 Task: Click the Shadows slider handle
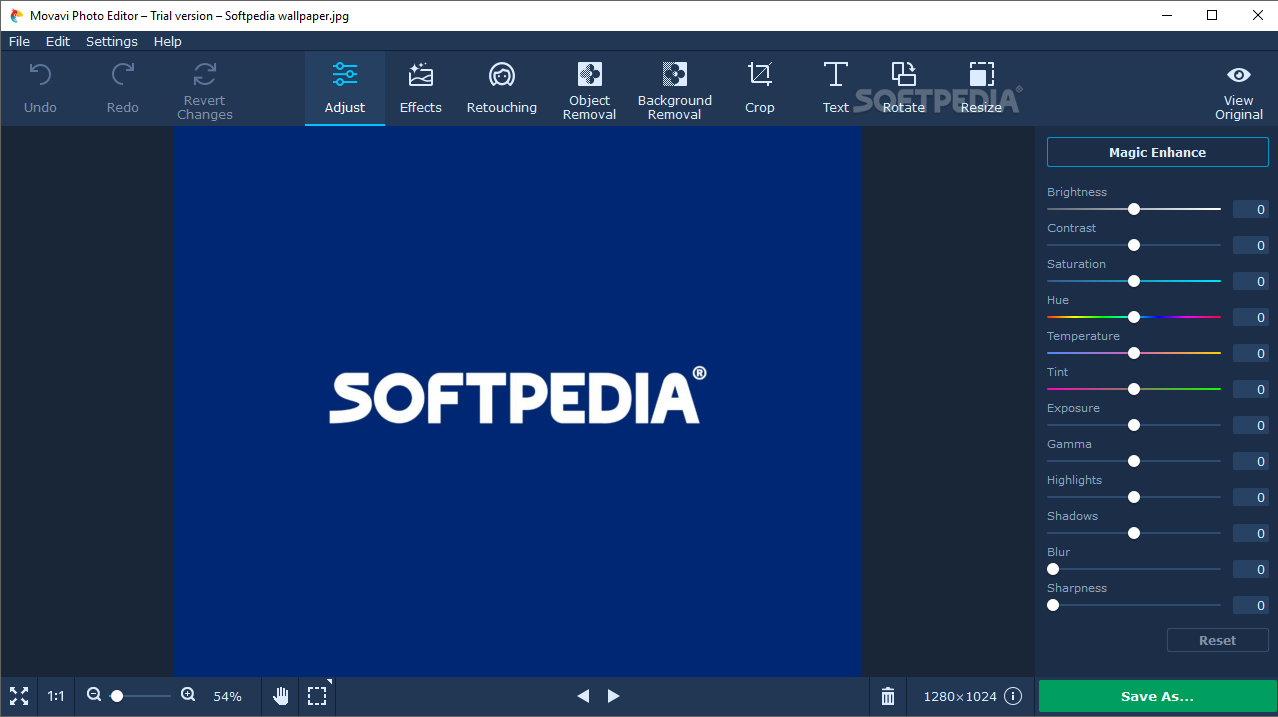pyautogui.click(x=1134, y=533)
